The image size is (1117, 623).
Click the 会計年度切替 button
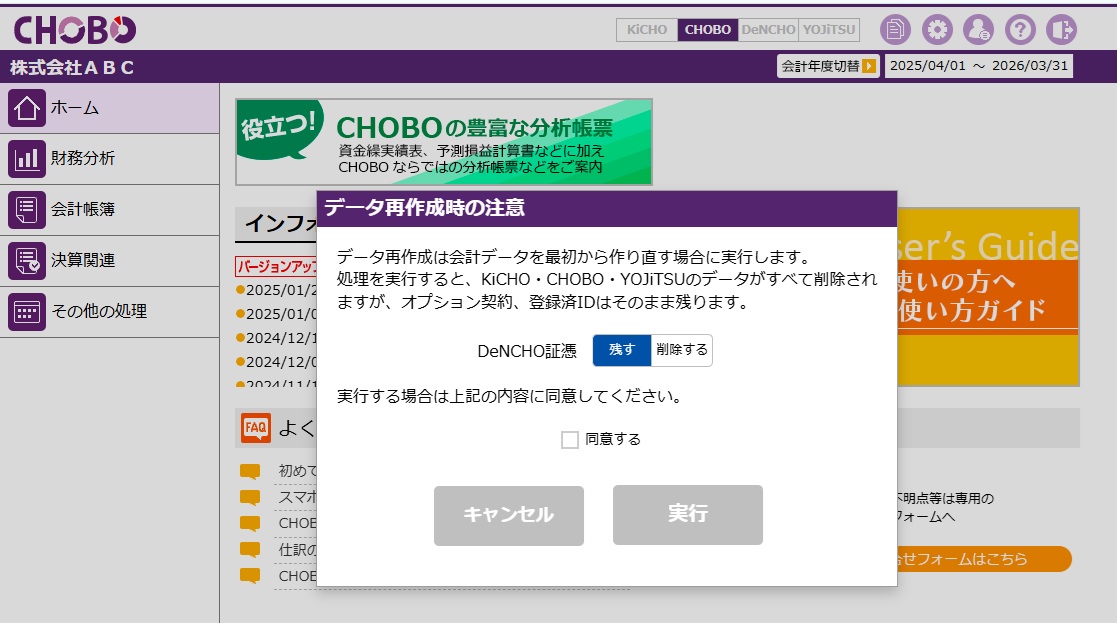pyautogui.click(x=828, y=66)
